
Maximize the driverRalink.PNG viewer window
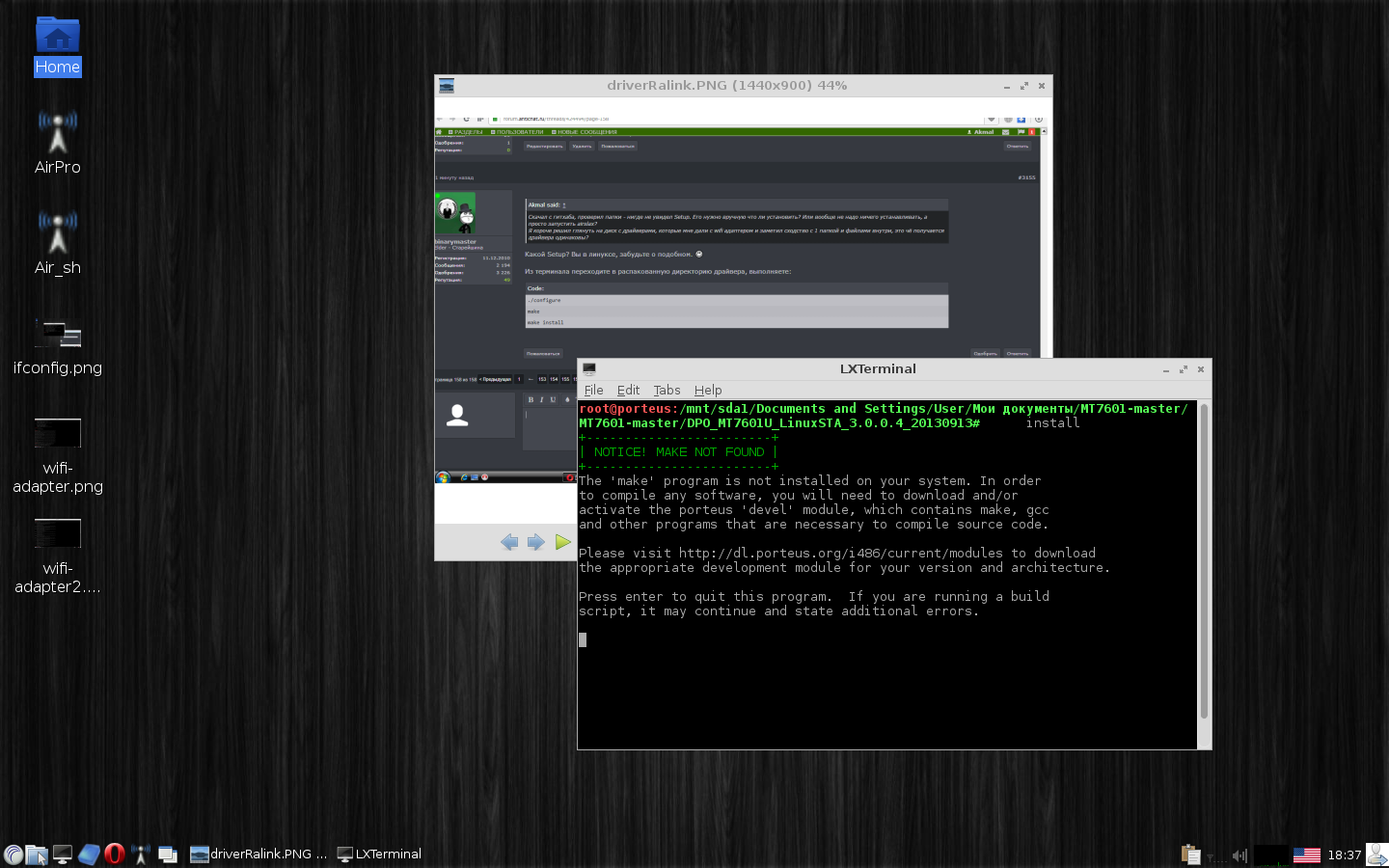[1024, 86]
